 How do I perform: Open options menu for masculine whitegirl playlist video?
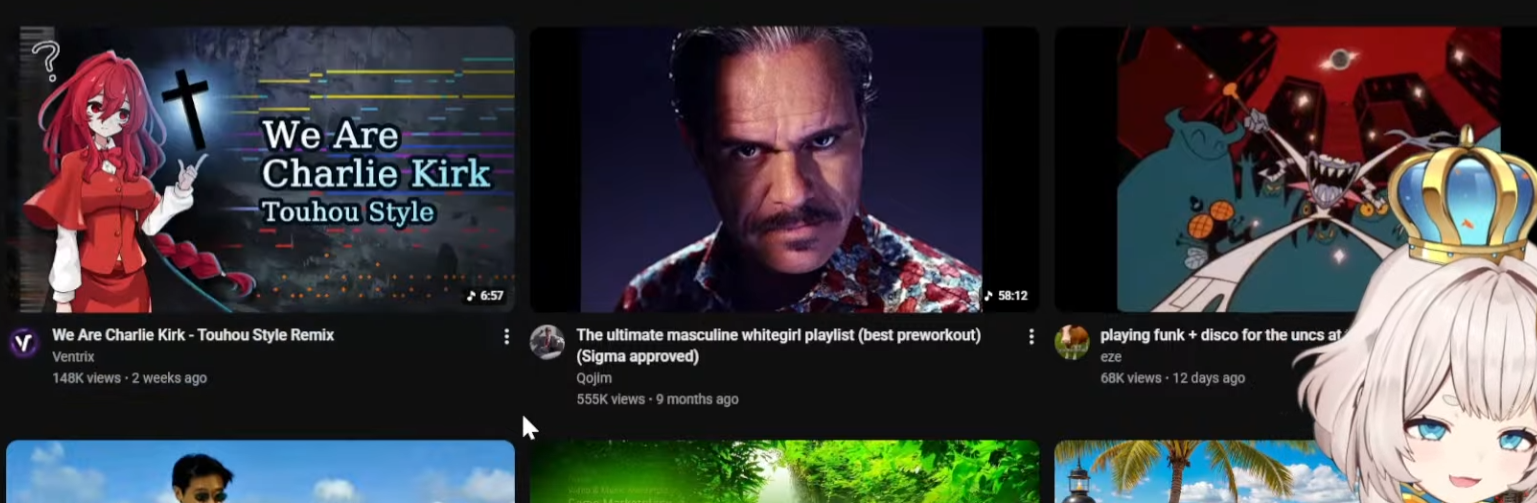click(1031, 337)
